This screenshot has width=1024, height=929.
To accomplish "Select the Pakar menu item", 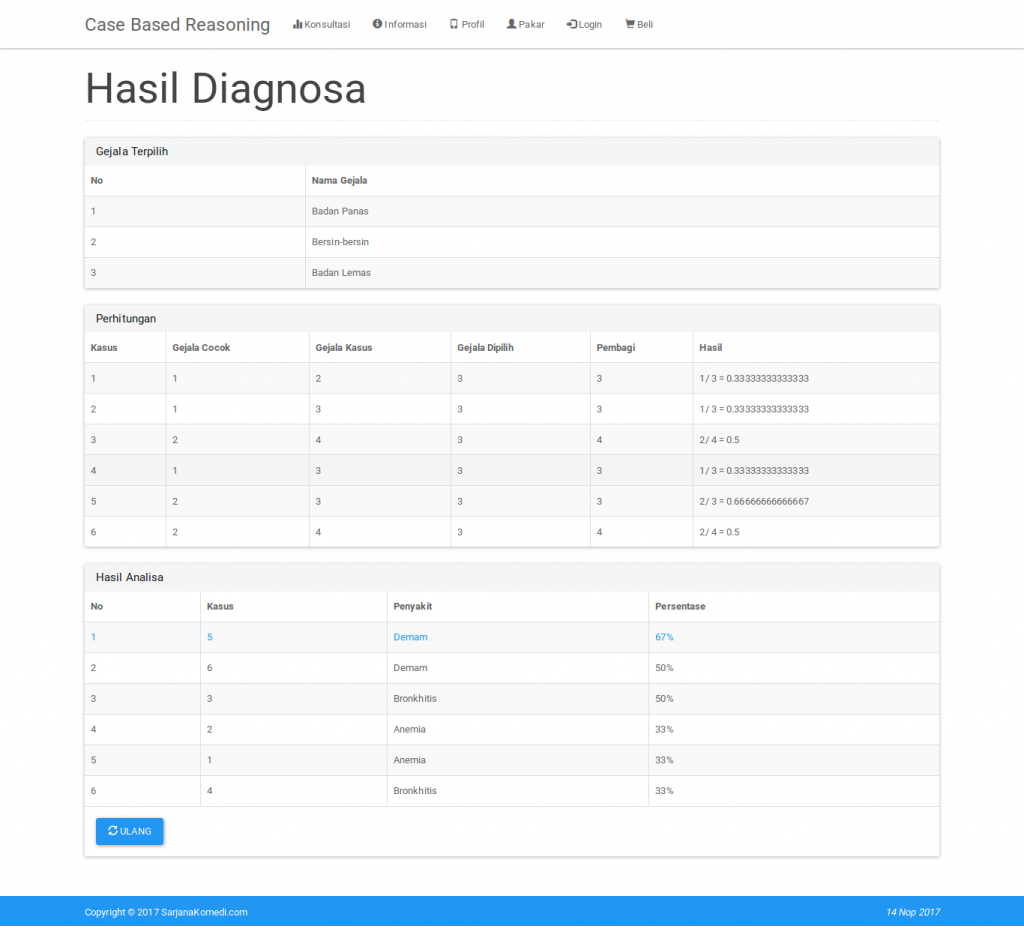I will point(525,24).
